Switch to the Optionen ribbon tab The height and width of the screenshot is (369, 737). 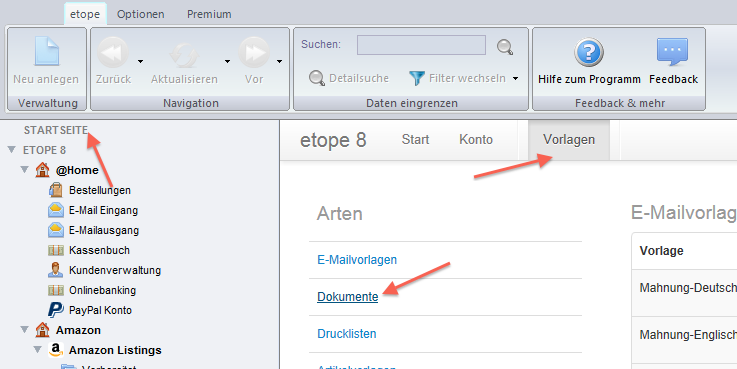tap(141, 14)
